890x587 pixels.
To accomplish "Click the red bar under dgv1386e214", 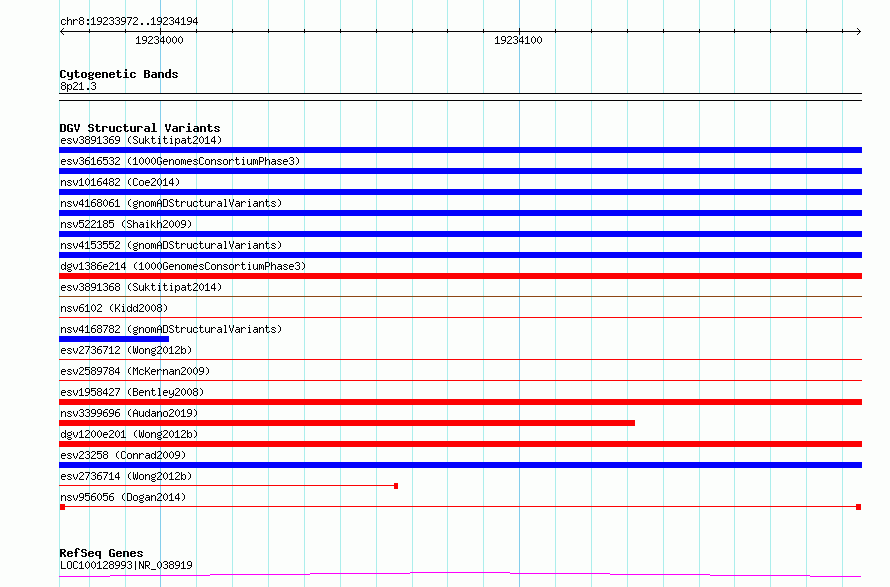I will [460, 276].
